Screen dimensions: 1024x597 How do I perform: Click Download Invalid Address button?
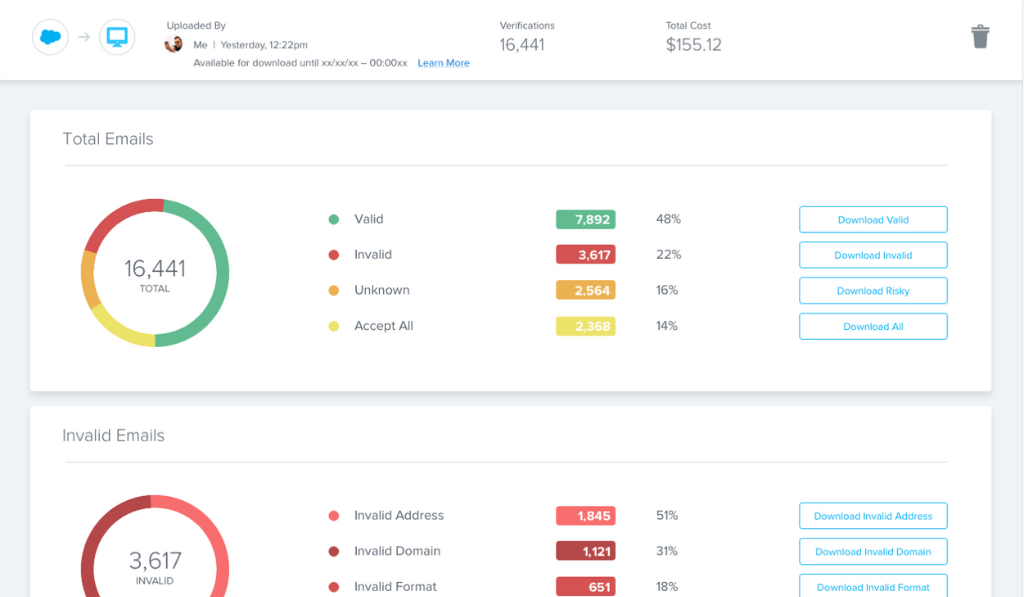873,516
